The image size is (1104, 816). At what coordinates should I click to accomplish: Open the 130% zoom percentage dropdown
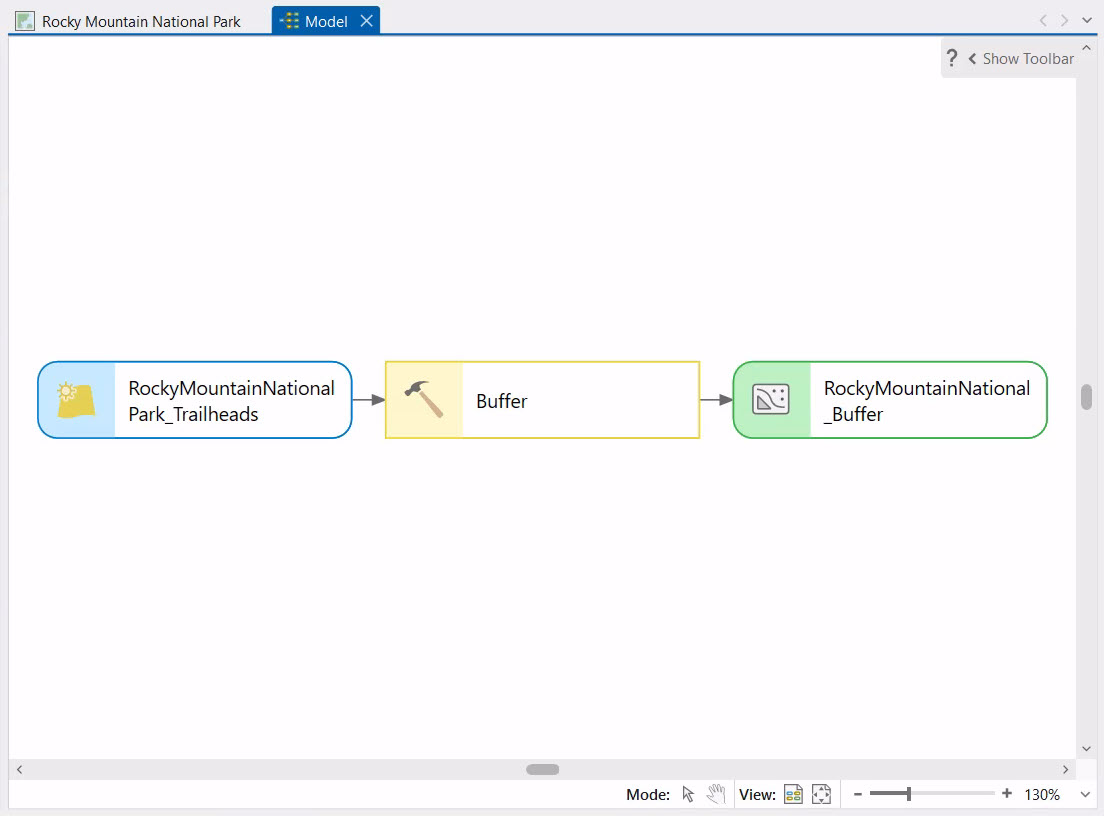pos(1085,794)
